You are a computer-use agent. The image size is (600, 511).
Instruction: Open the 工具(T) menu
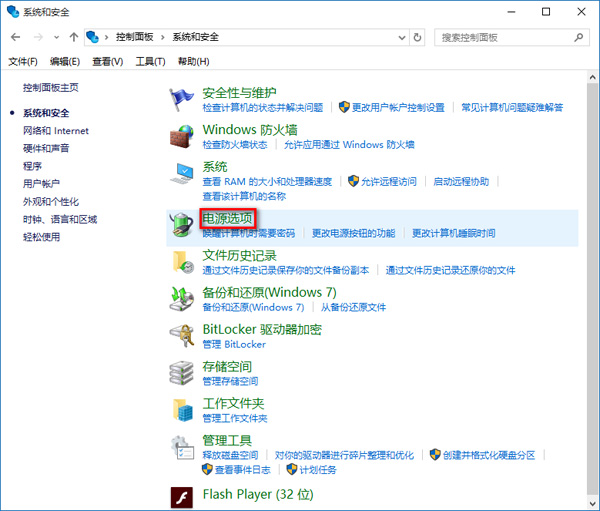point(150,62)
